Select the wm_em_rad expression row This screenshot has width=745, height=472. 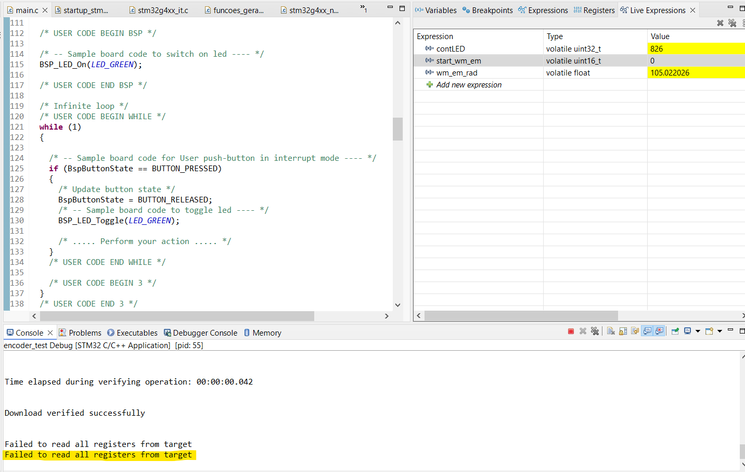(x=579, y=73)
